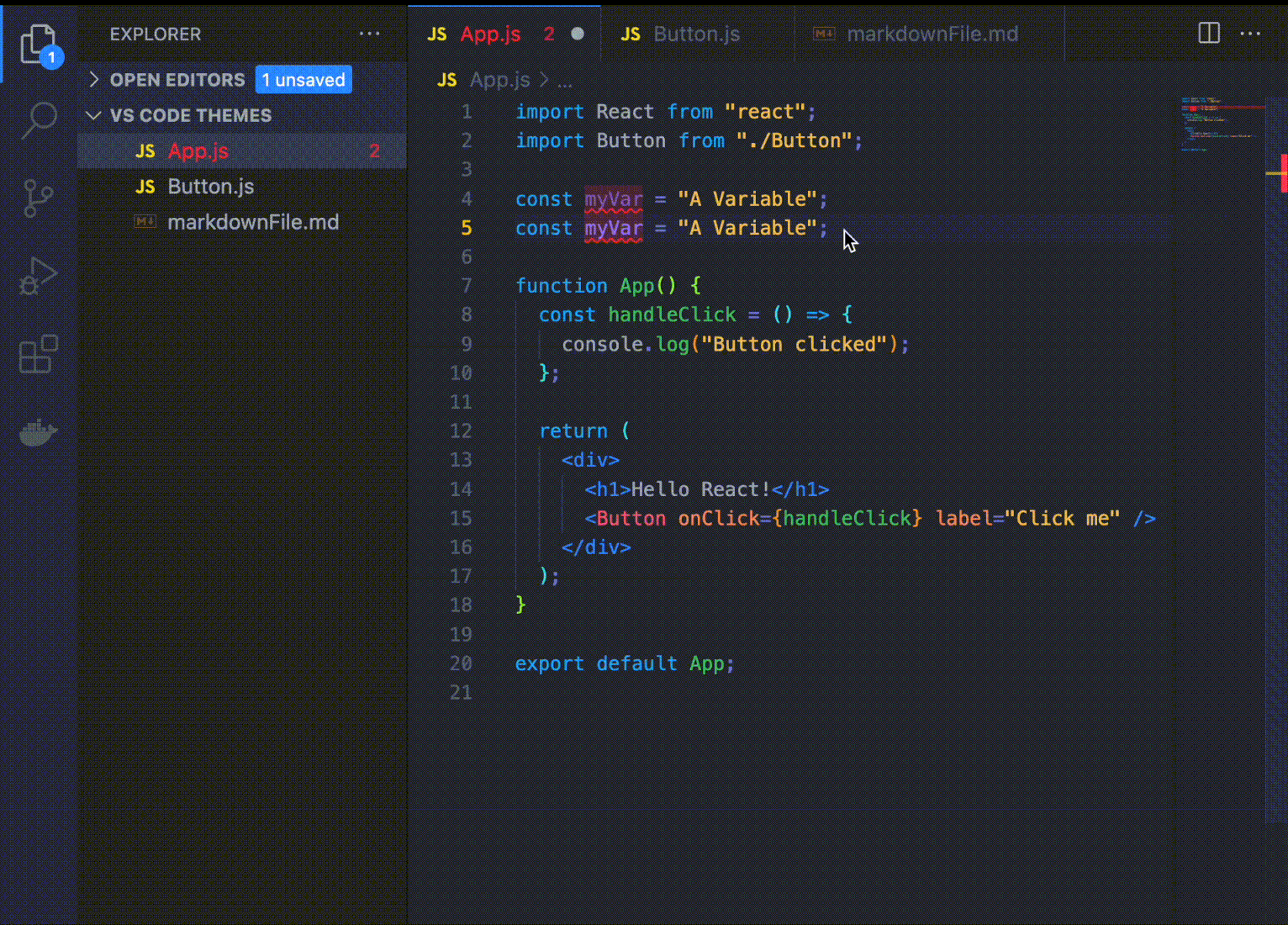1288x925 pixels.
Task: Open the Source Control view
Action: tap(38, 198)
